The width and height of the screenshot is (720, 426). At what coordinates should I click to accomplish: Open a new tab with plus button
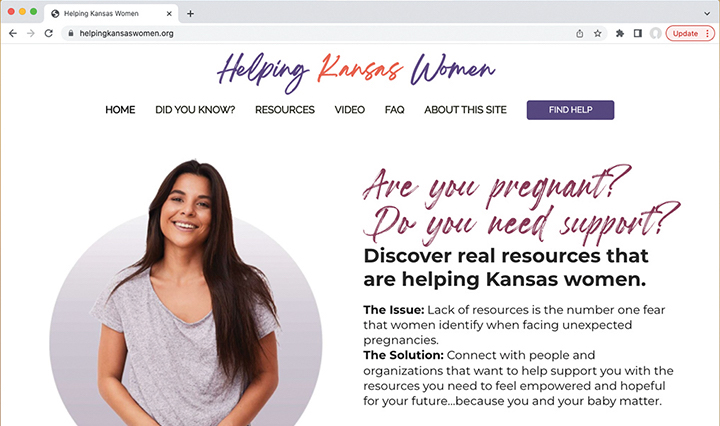click(x=190, y=14)
